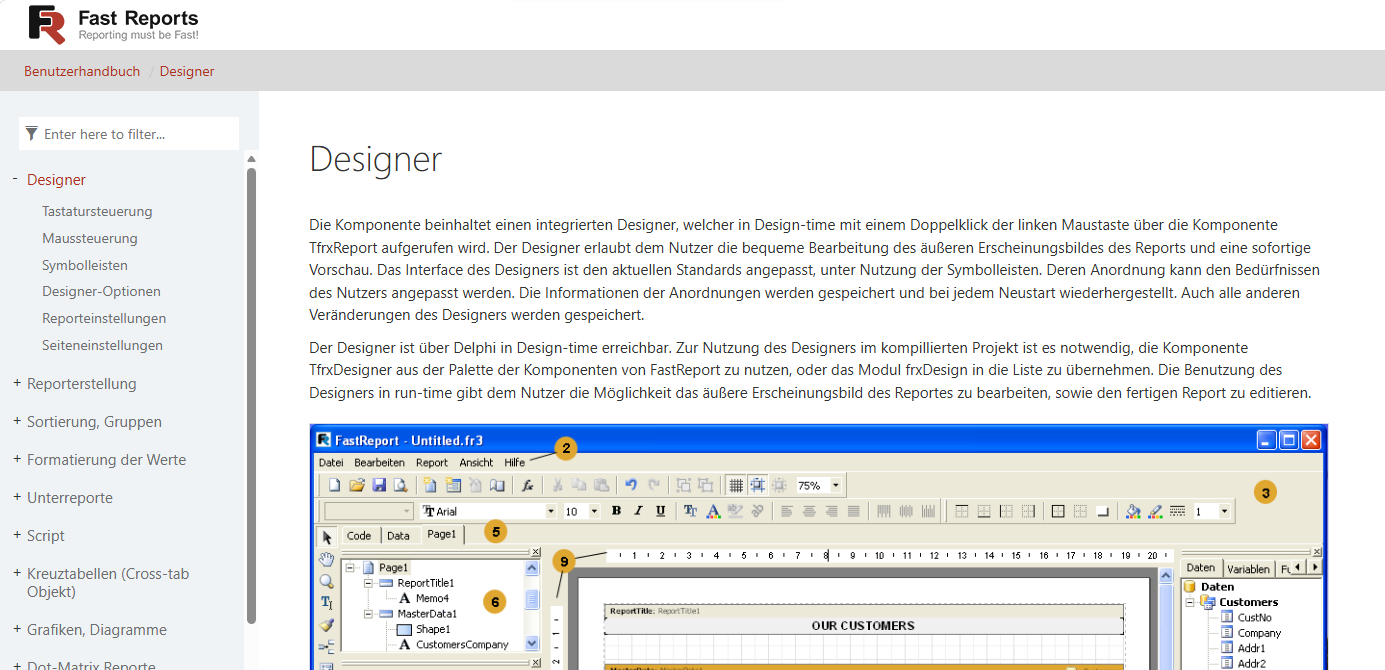Switch to the Data tab
The width and height of the screenshot is (1385, 670).
click(398, 536)
